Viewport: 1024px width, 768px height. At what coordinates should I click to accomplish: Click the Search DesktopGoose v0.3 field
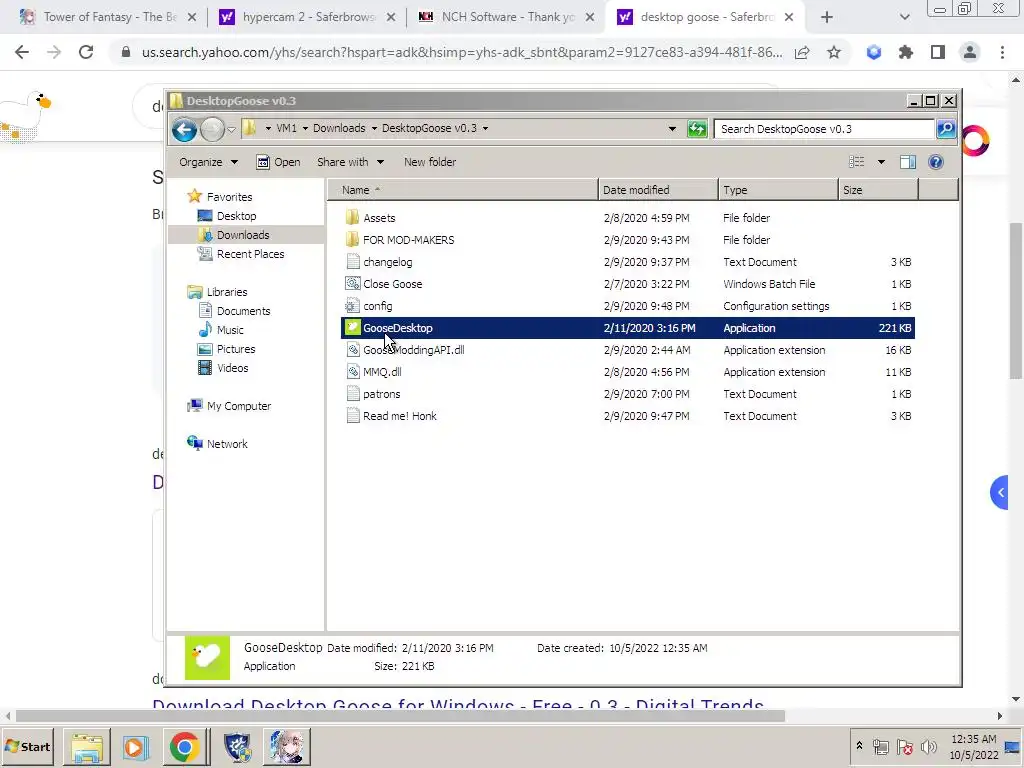click(x=824, y=129)
